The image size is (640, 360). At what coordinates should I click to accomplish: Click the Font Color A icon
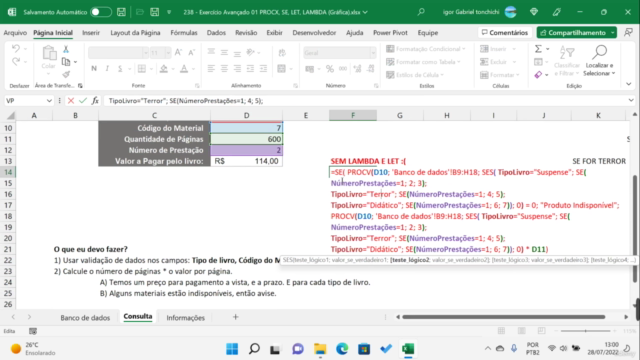184,69
